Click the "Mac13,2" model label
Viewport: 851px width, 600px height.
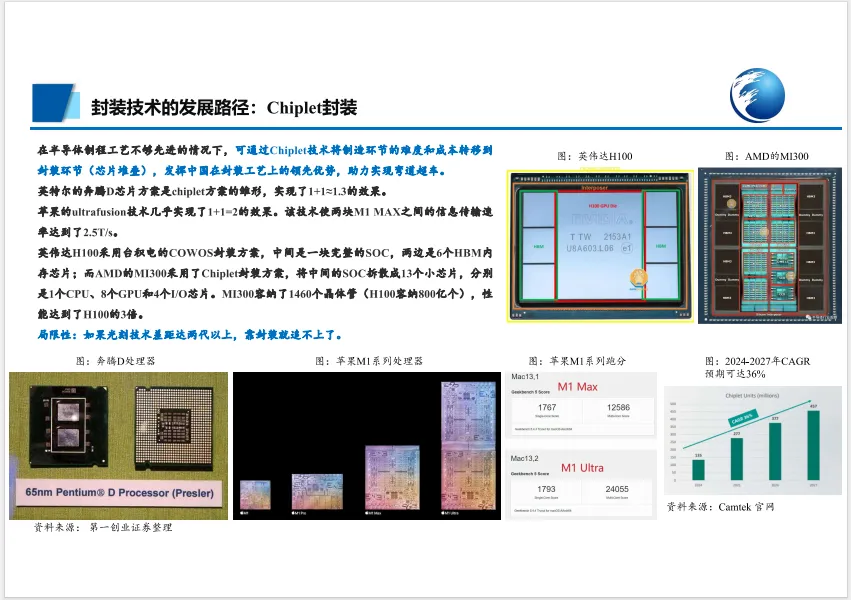point(524,458)
